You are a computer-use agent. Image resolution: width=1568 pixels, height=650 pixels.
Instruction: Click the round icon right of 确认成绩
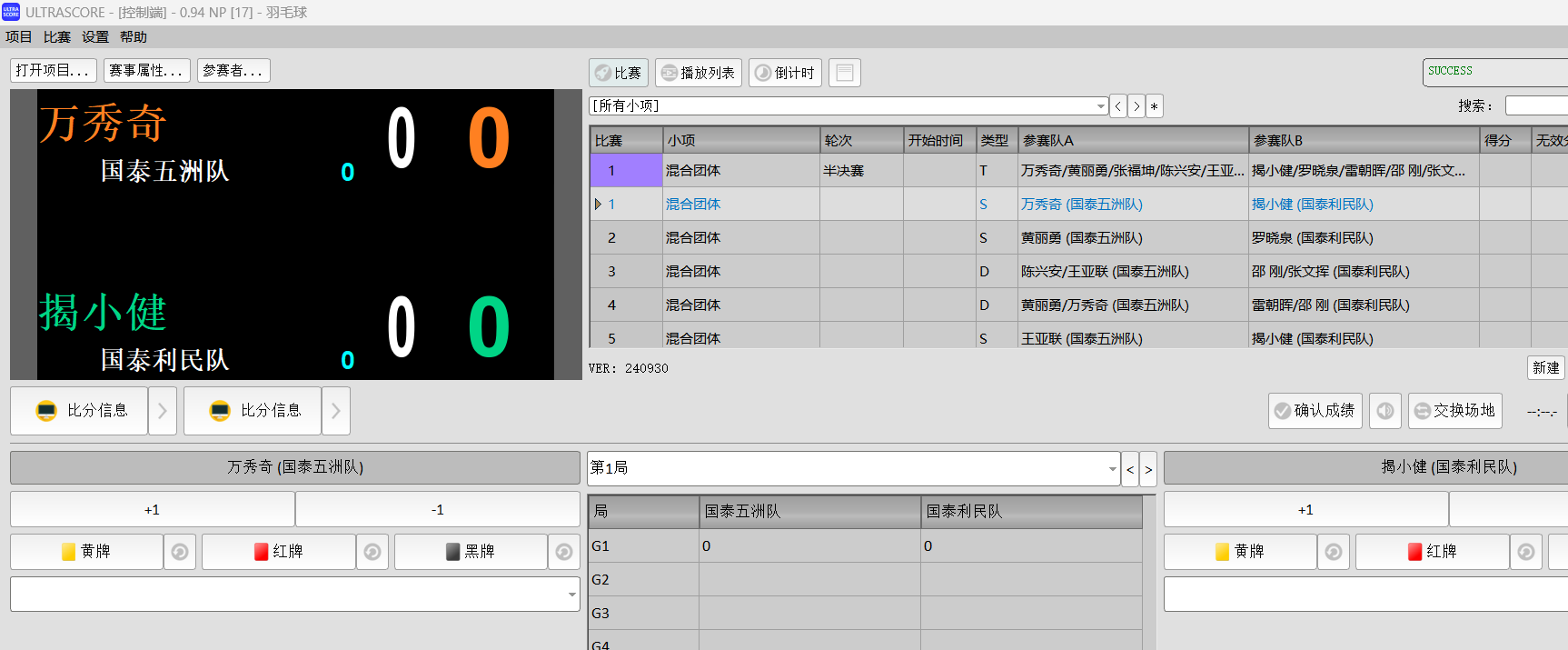point(1384,411)
